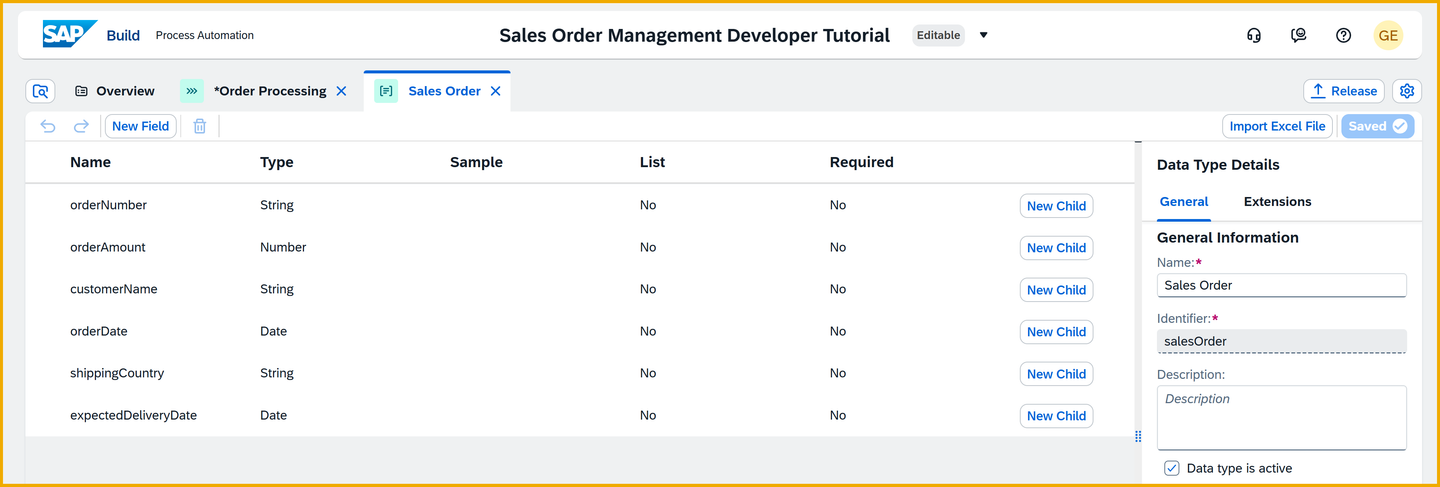Add New Child to orderDate row
The image size is (1440, 487).
[x=1056, y=332]
